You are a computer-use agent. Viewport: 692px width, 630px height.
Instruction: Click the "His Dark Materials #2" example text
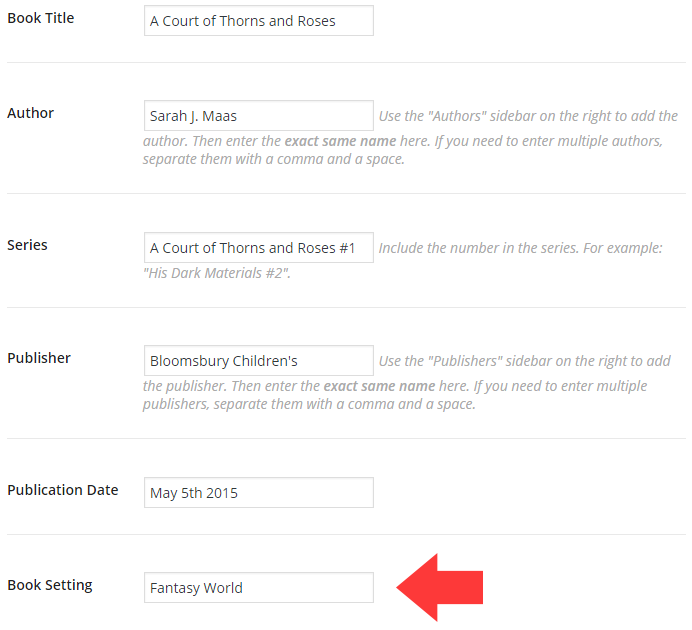(217, 273)
